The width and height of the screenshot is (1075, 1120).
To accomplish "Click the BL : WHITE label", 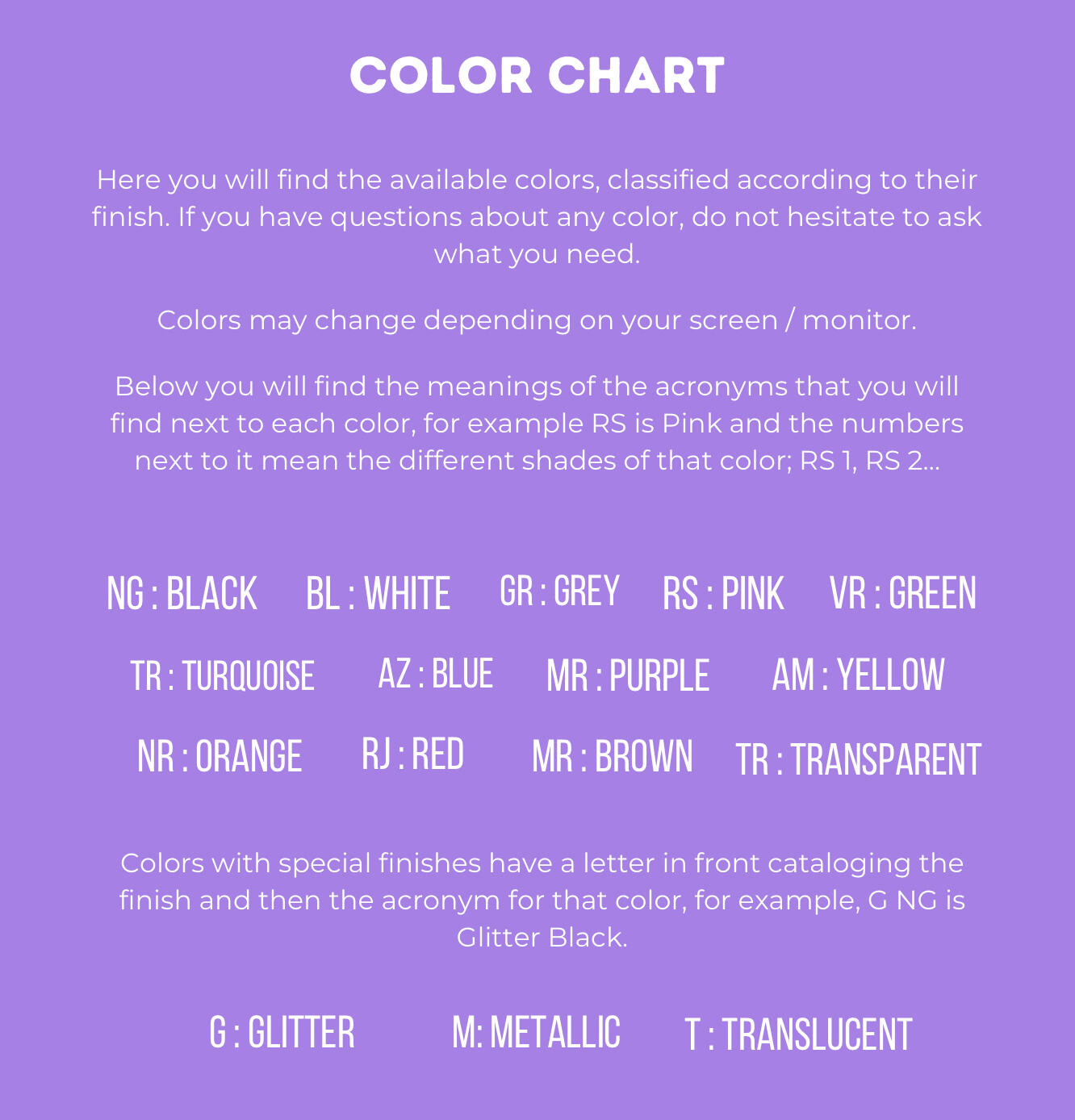I will click(x=378, y=594).
